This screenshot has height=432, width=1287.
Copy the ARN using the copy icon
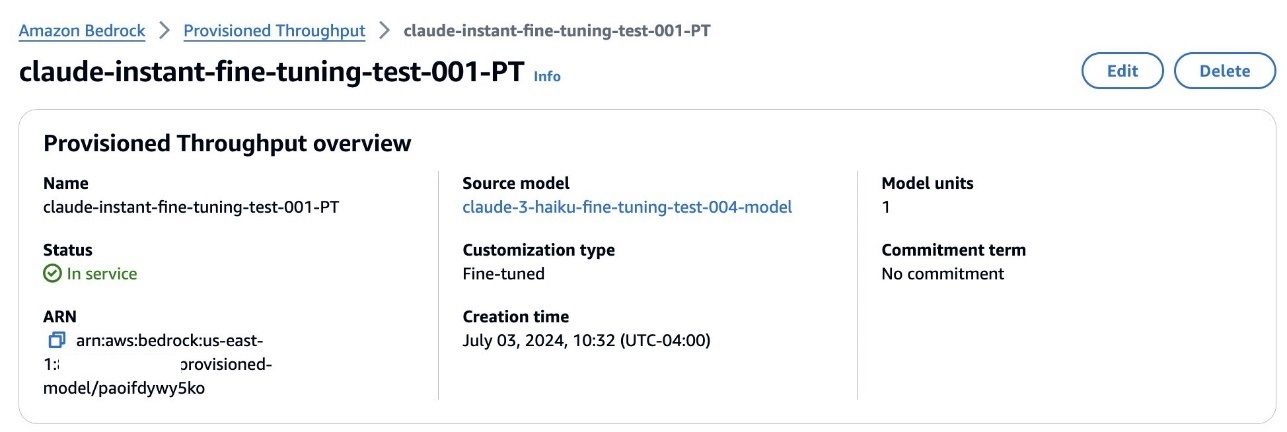pyautogui.click(x=57, y=340)
